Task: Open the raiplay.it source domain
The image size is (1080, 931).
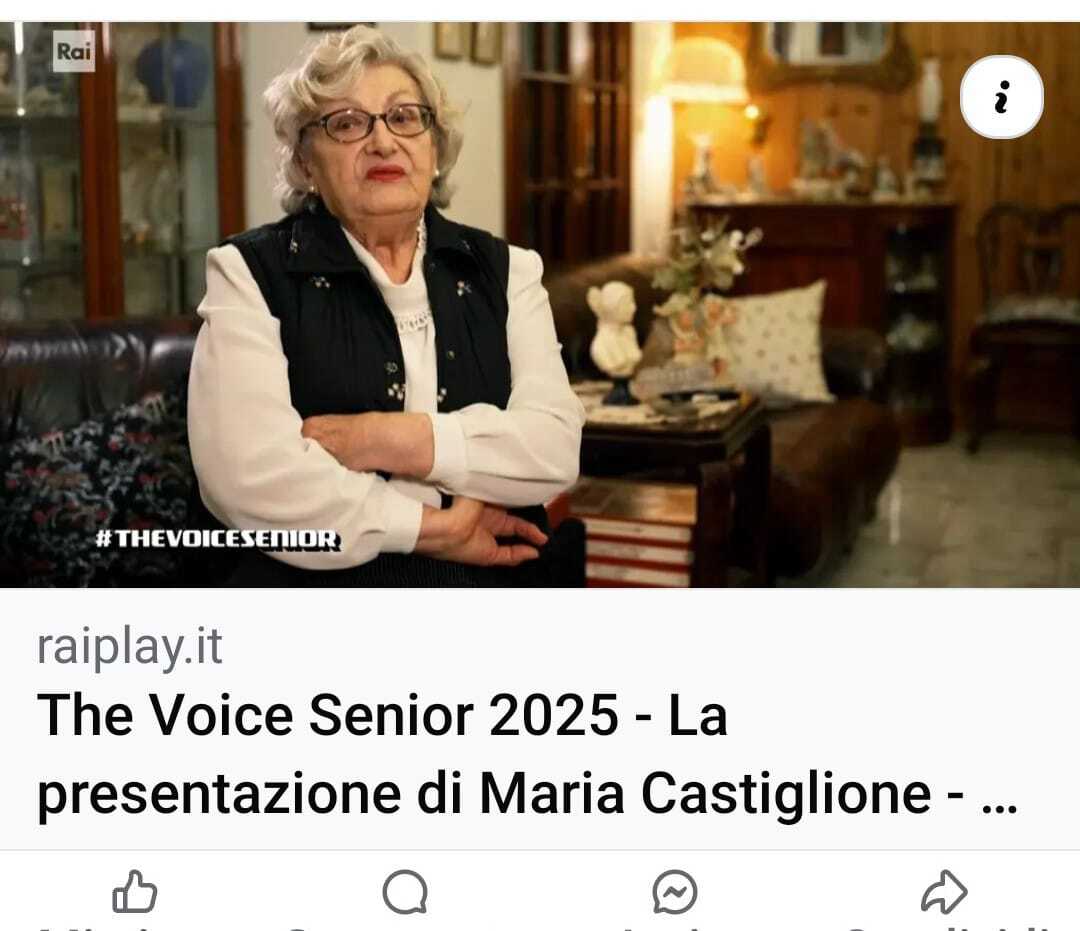Action: point(129,647)
